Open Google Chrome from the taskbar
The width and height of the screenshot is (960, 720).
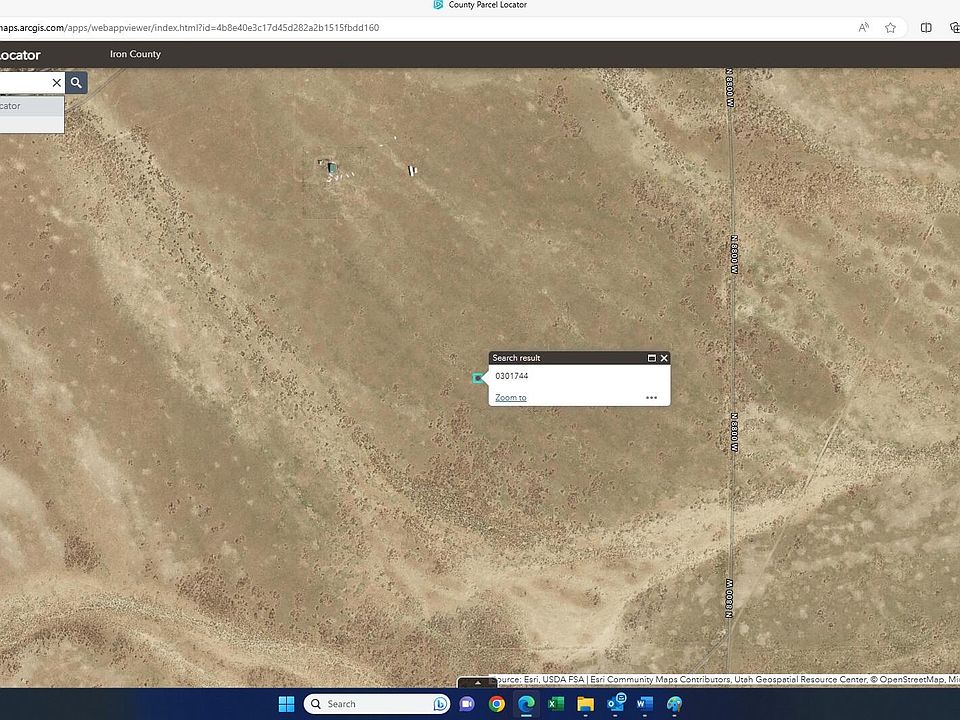coord(497,704)
